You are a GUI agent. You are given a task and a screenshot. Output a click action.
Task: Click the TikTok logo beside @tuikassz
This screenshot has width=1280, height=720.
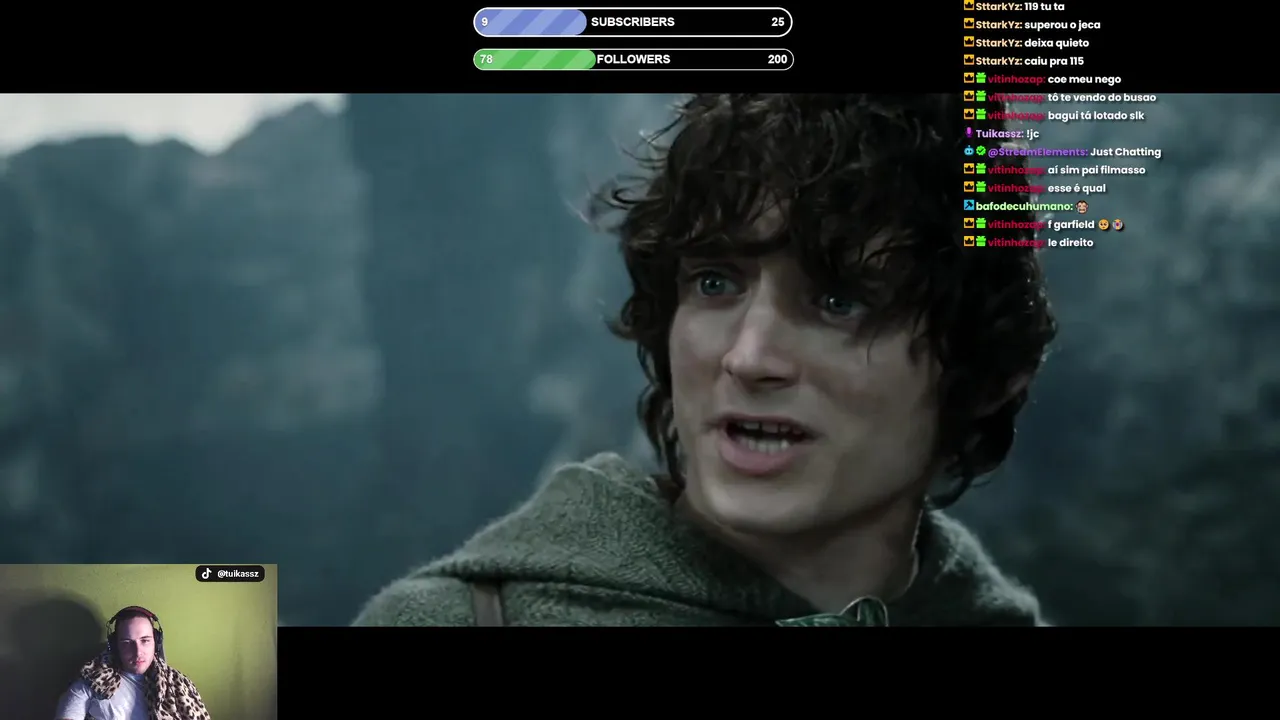[206, 574]
